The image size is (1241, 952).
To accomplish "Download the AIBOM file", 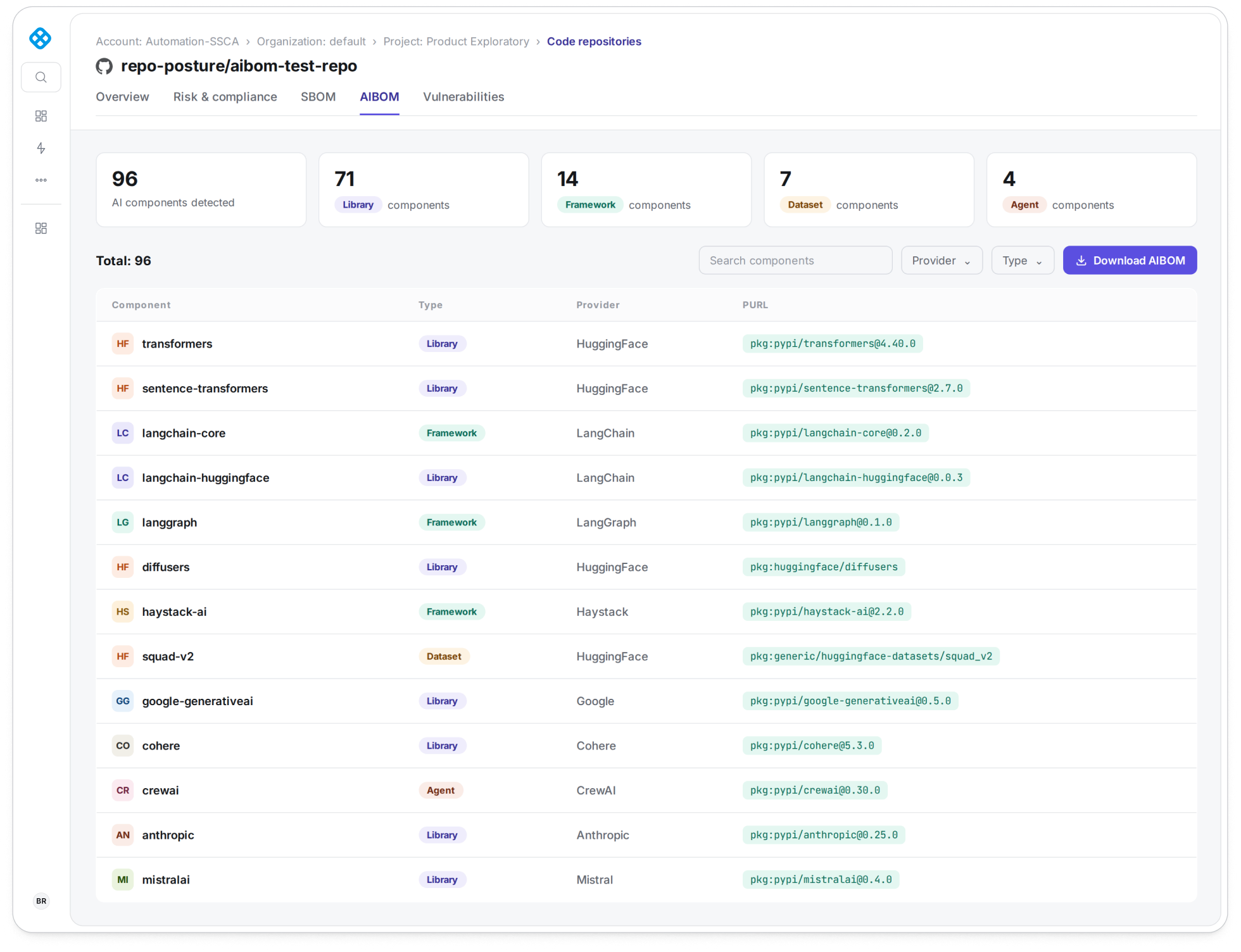I will 1130,260.
